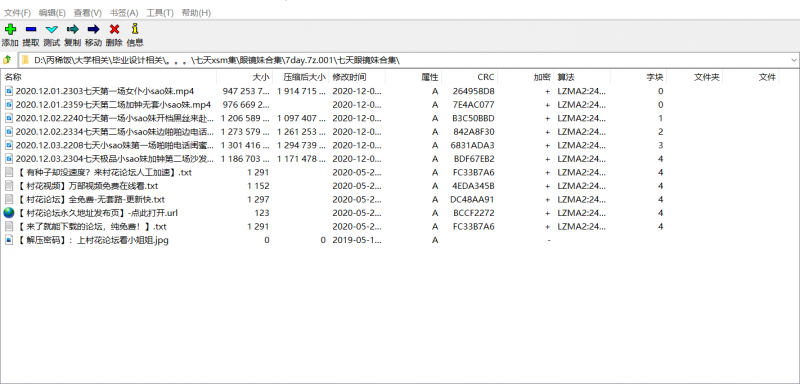Click the blue Extract (提取) minus icon

coord(31,30)
